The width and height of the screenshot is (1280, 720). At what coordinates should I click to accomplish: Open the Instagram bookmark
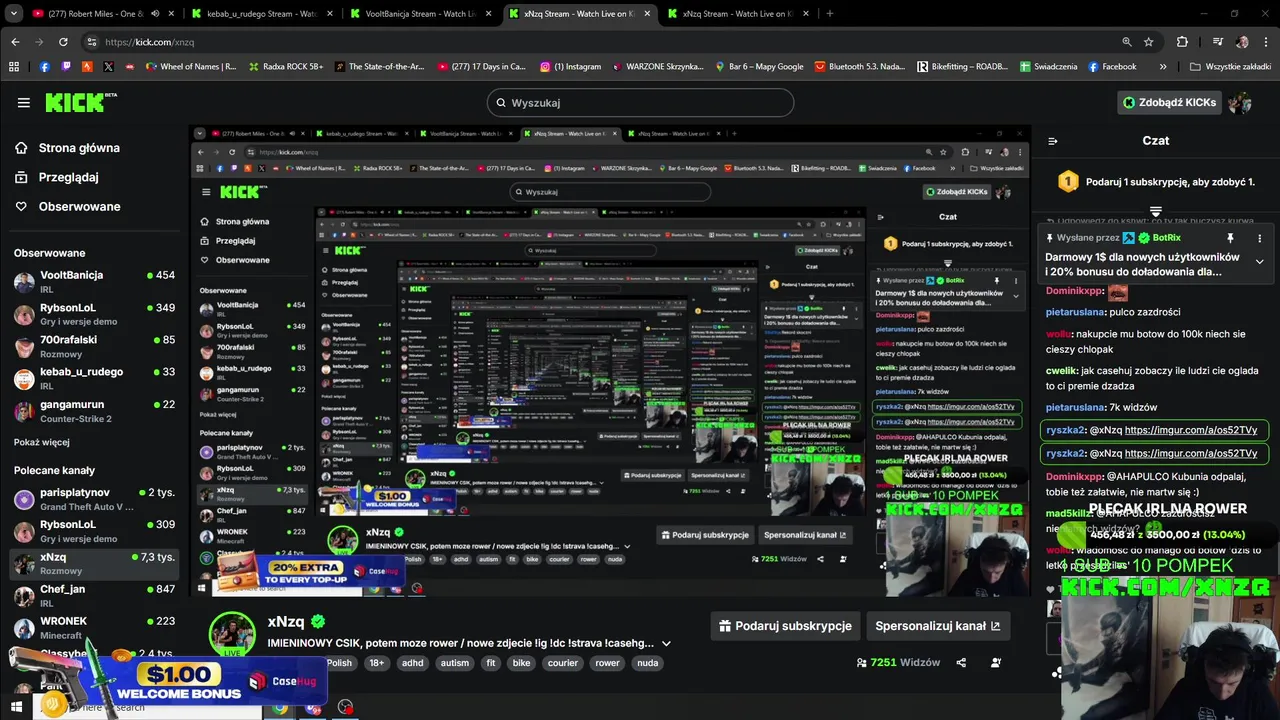click(571, 67)
